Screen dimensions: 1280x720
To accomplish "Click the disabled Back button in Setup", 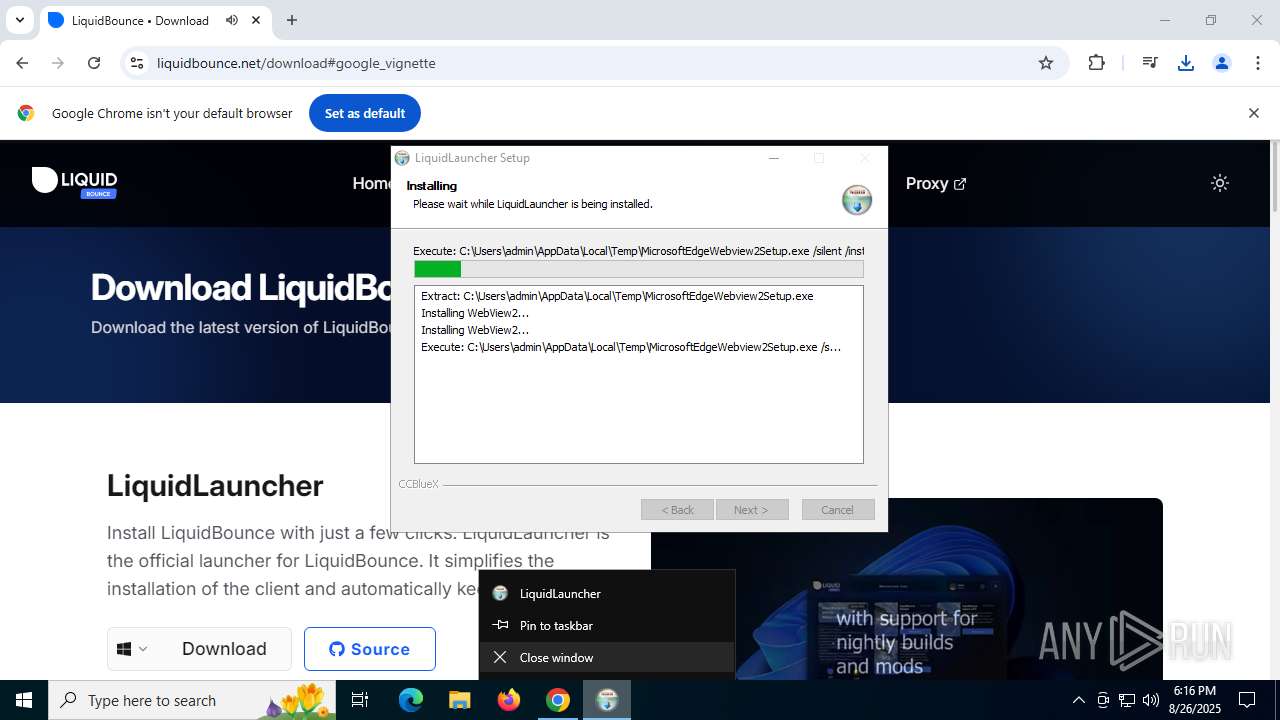I will (677, 509).
